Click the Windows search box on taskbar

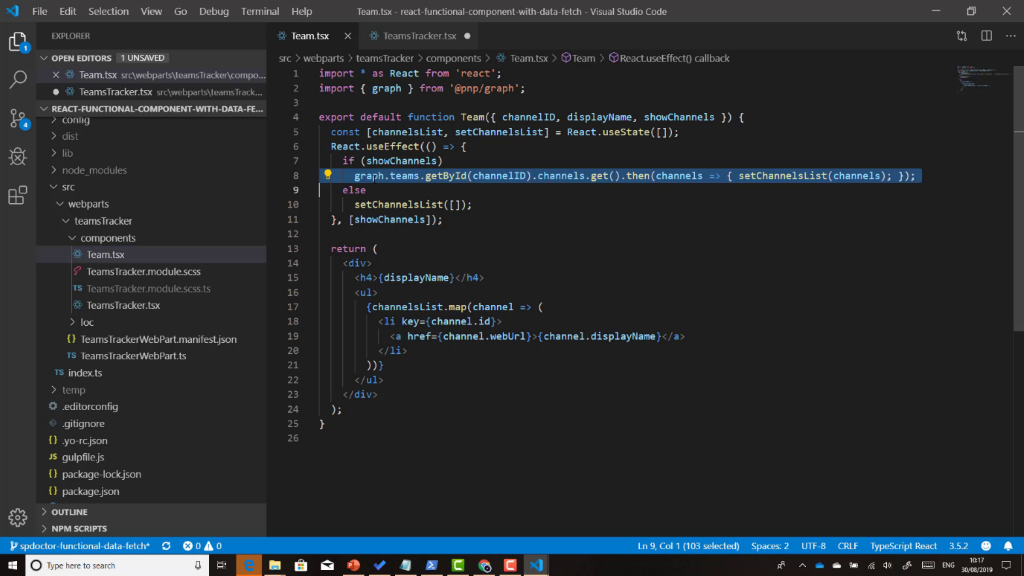click(x=118, y=565)
